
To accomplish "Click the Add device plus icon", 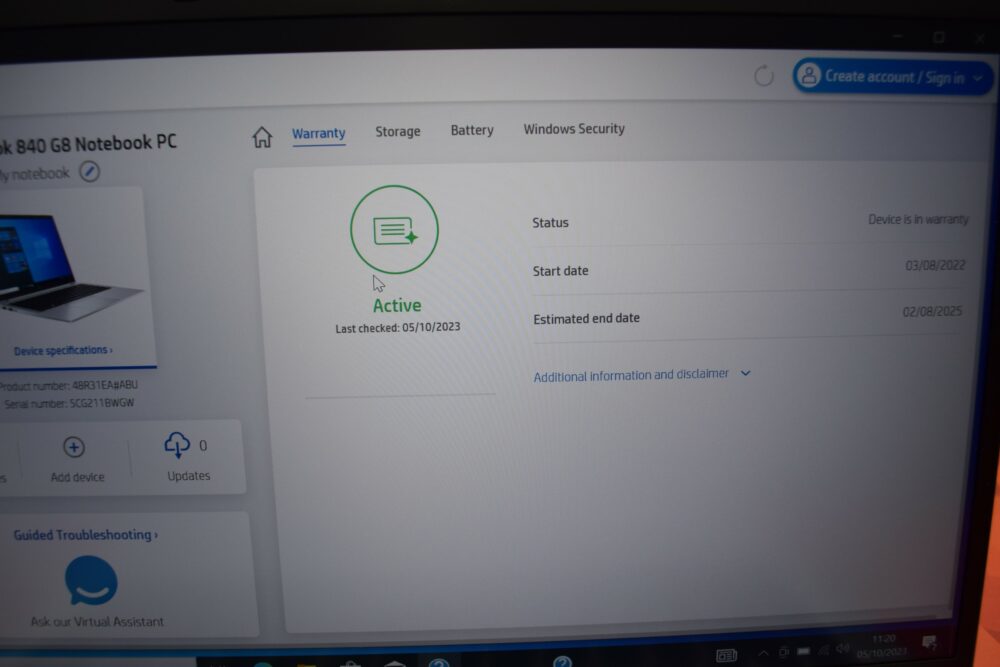I will pos(73,447).
